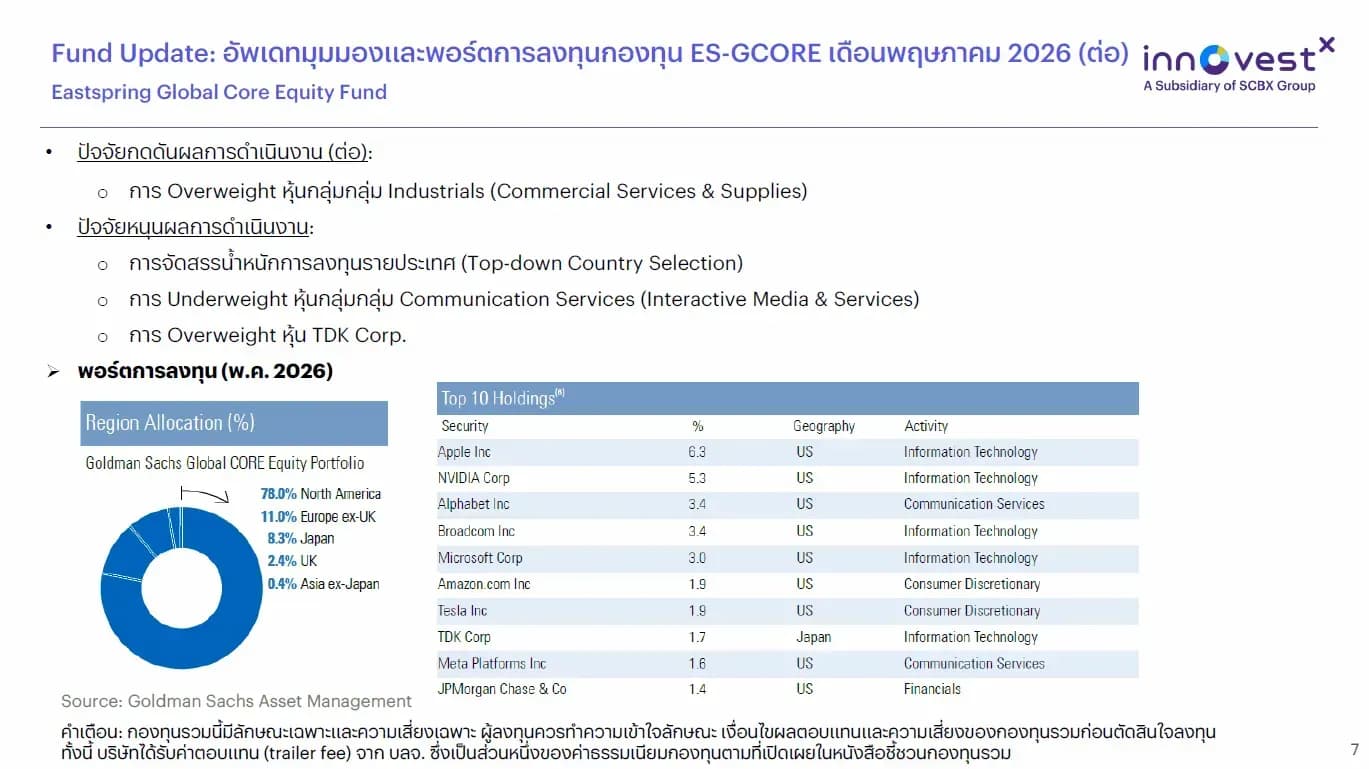Select the 'Top-down Country Selection' bullet
Screen dimensions: 1369x769
click(436, 263)
